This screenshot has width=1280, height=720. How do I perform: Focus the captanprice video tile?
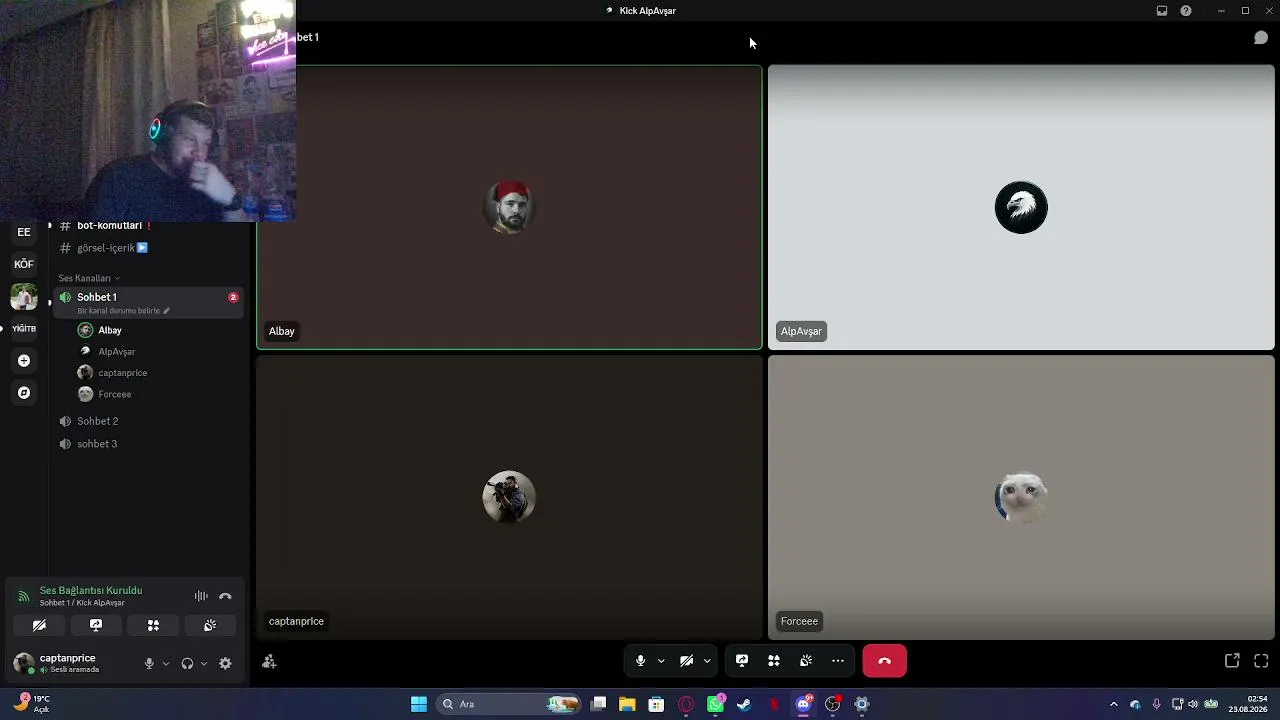point(509,498)
